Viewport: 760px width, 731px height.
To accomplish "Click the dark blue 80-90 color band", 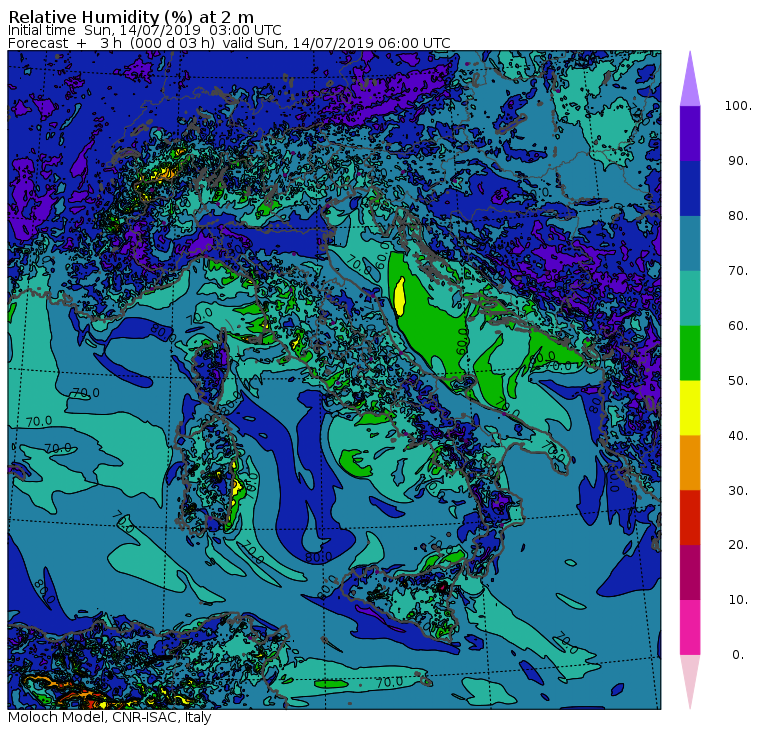I will 690,188.
